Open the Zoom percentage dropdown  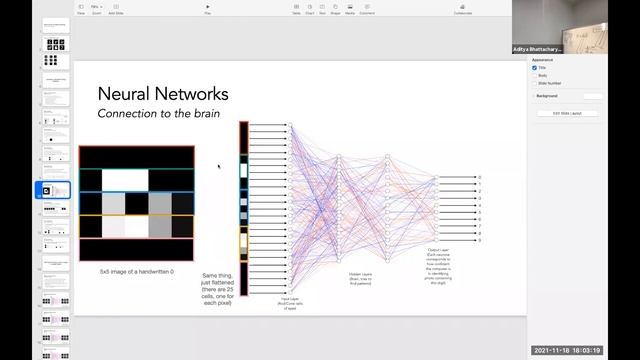(97, 7)
